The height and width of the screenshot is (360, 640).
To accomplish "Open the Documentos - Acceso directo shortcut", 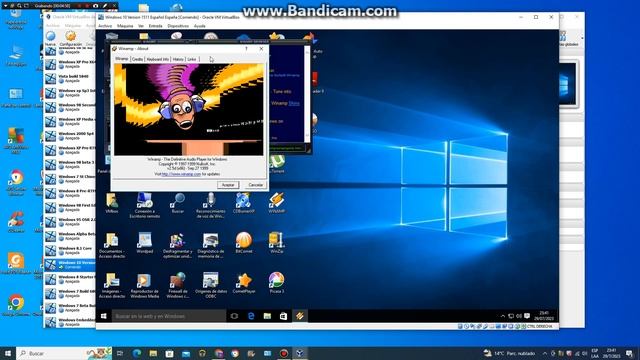I will (x=111, y=245).
